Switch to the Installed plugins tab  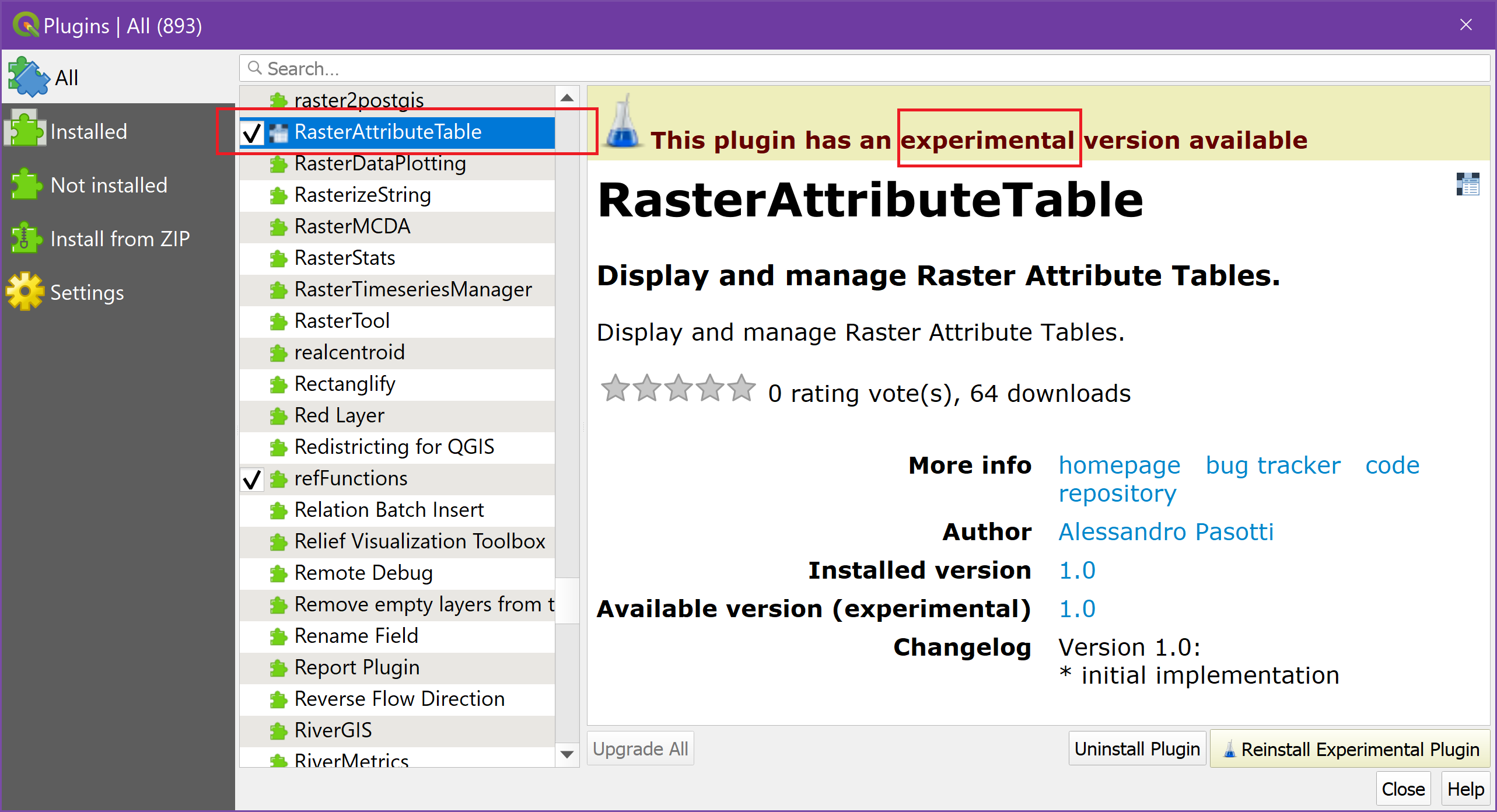point(118,131)
